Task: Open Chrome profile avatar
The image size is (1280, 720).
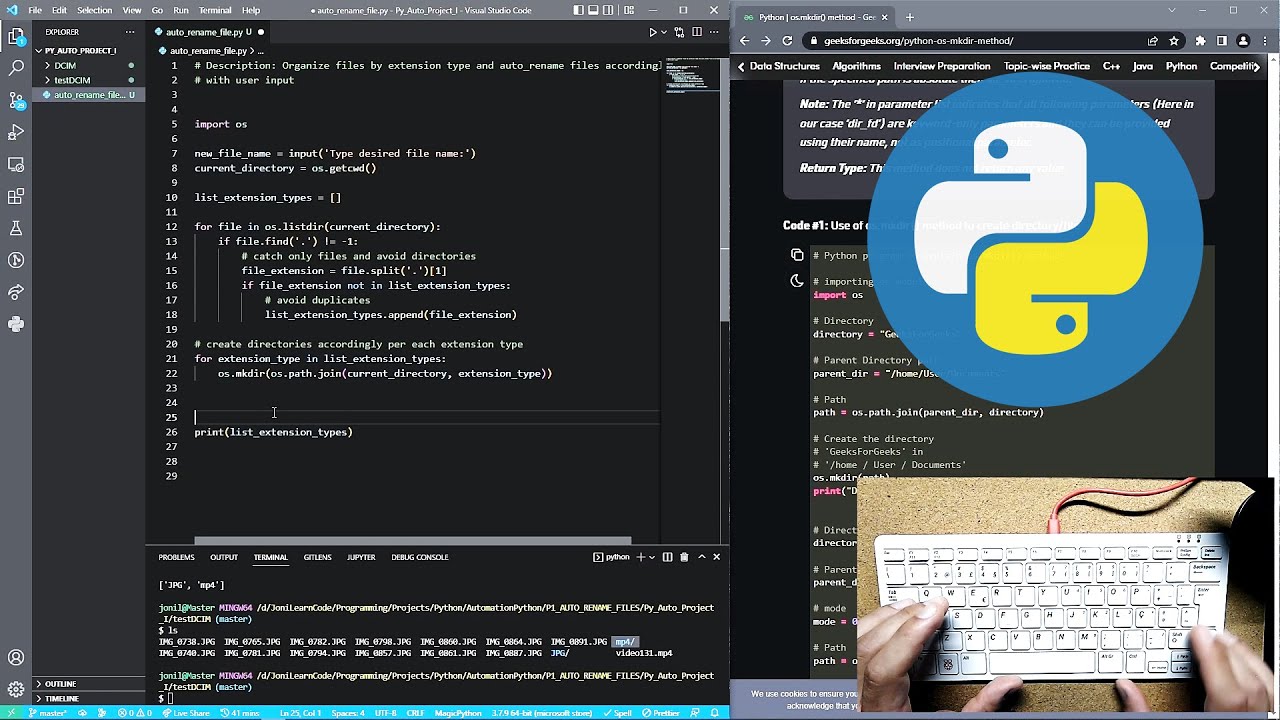Action: (x=1242, y=41)
